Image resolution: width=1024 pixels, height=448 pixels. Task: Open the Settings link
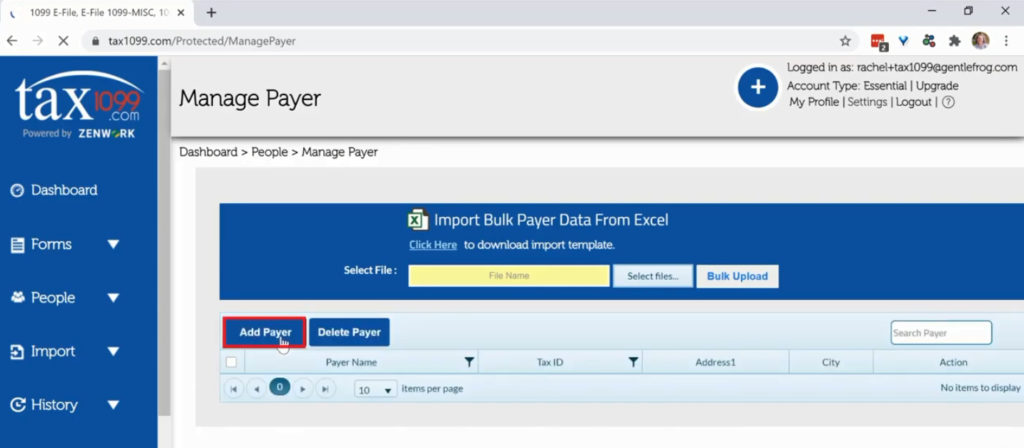pyautogui.click(x=867, y=103)
